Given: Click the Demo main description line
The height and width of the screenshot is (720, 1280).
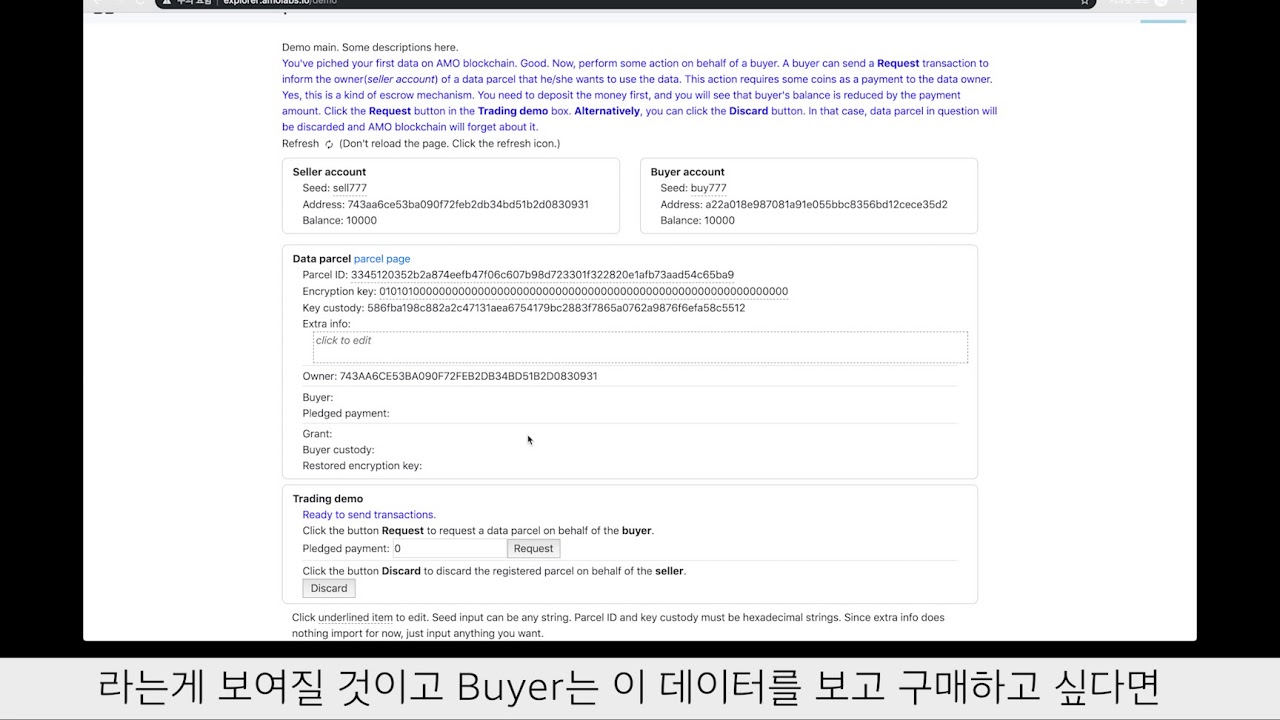Looking at the screenshot, I should click(x=370, y=47).
